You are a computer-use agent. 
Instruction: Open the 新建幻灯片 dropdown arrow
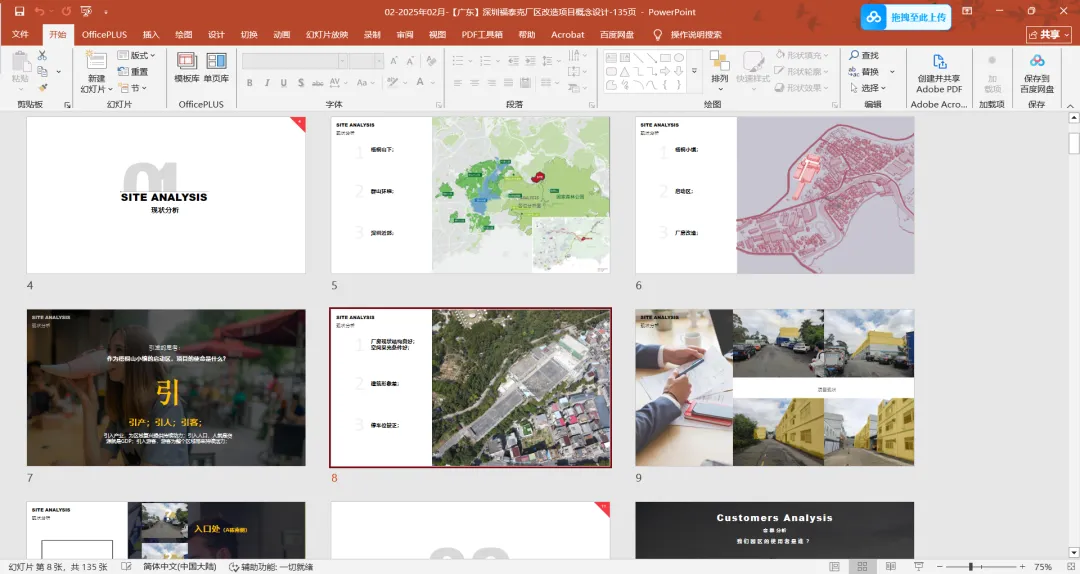110,89
